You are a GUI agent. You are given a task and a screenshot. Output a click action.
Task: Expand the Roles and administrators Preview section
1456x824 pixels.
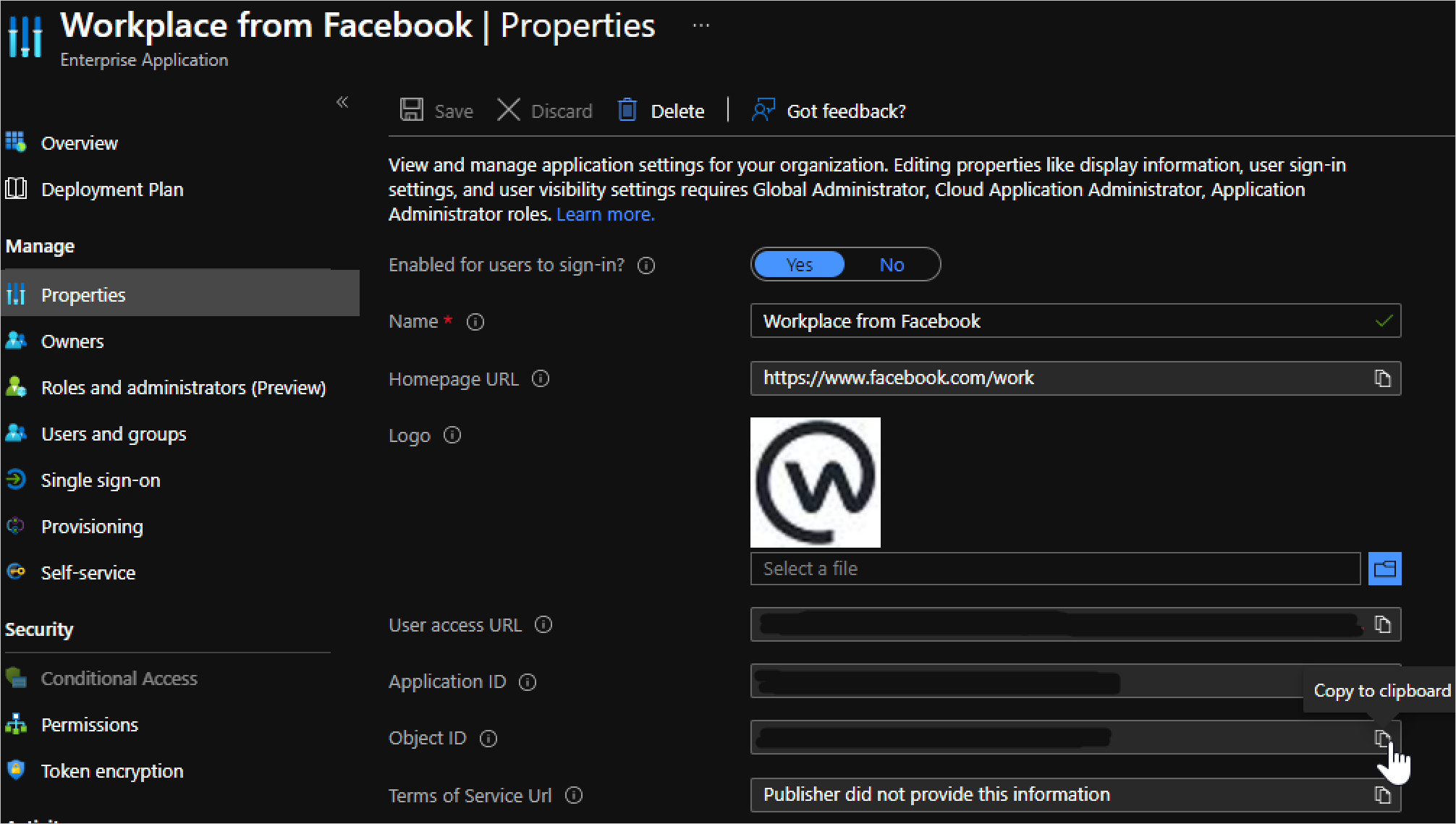click(183, 388)
